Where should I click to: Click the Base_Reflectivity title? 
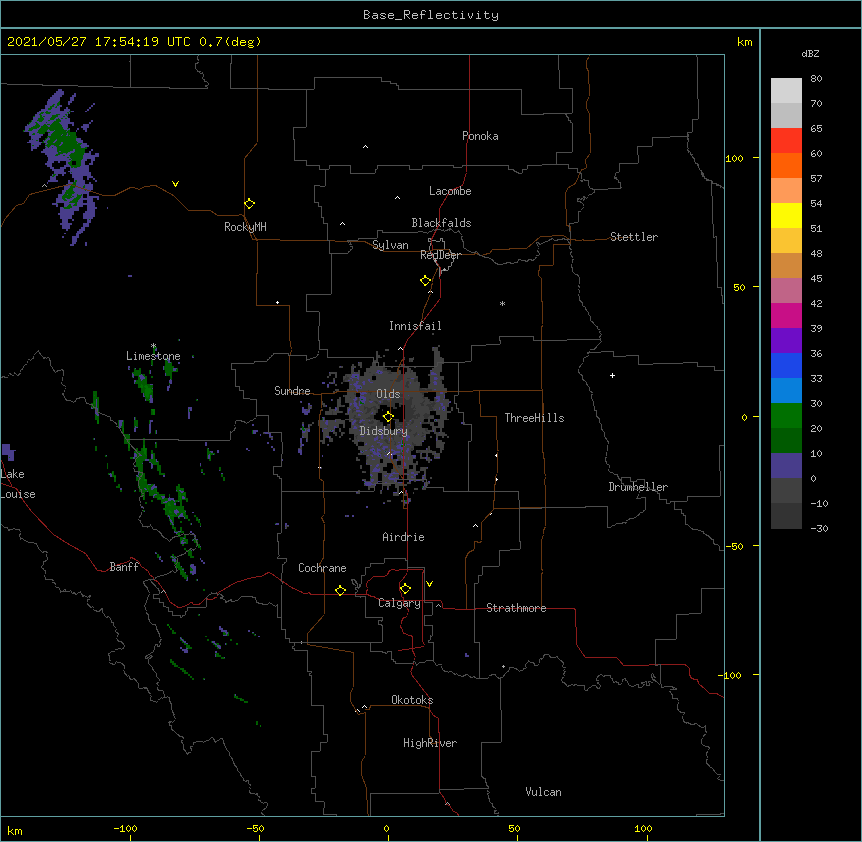[x=431, y=15]
